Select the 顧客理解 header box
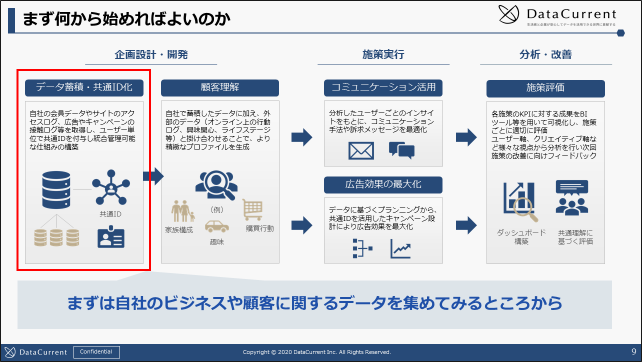Image resolution: width=642 pixels, height=362 pixels. [220, 87]
